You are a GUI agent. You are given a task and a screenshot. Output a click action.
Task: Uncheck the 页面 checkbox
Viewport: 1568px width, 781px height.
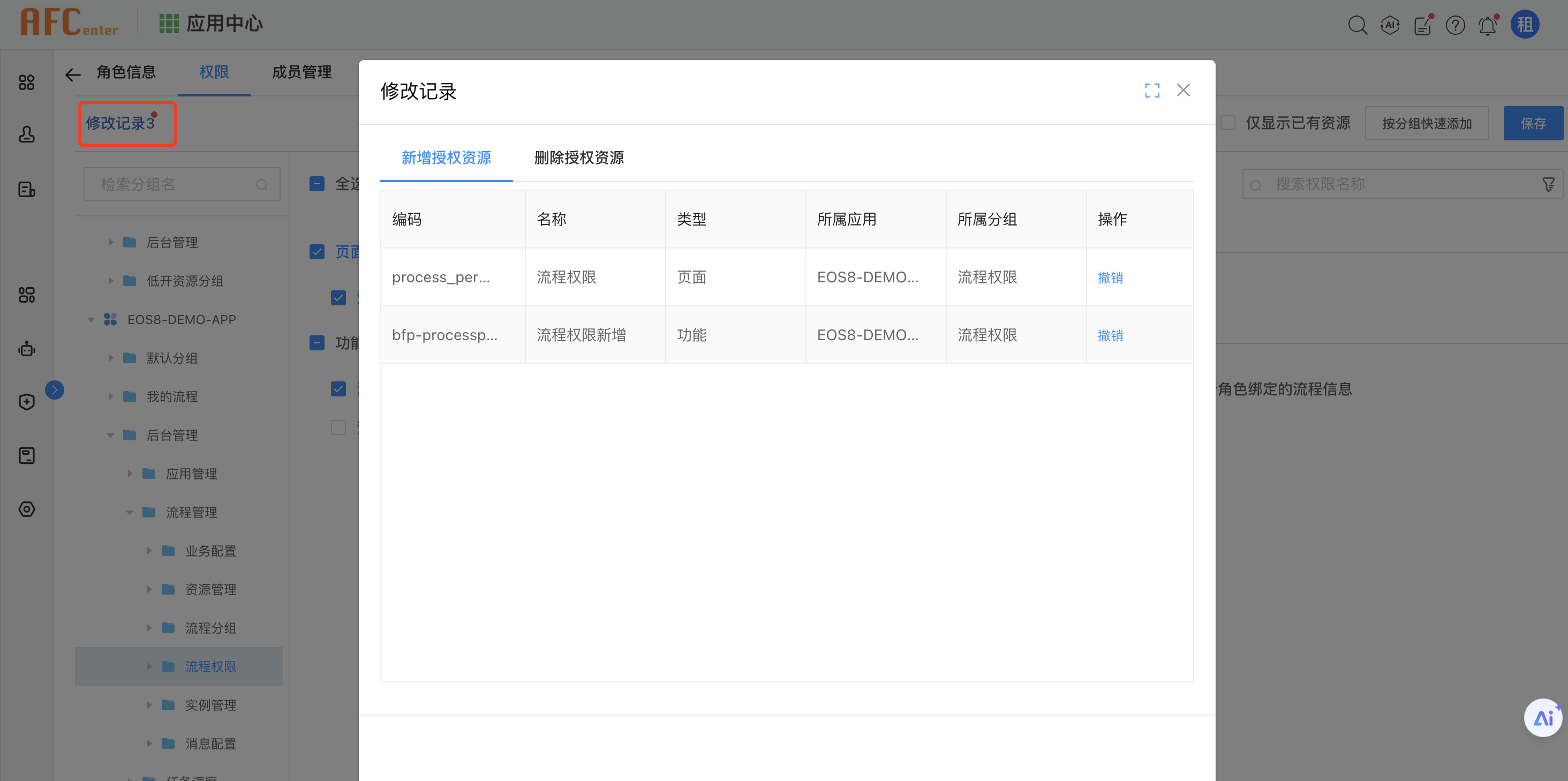pyautogui.click(x=317, y=252)
